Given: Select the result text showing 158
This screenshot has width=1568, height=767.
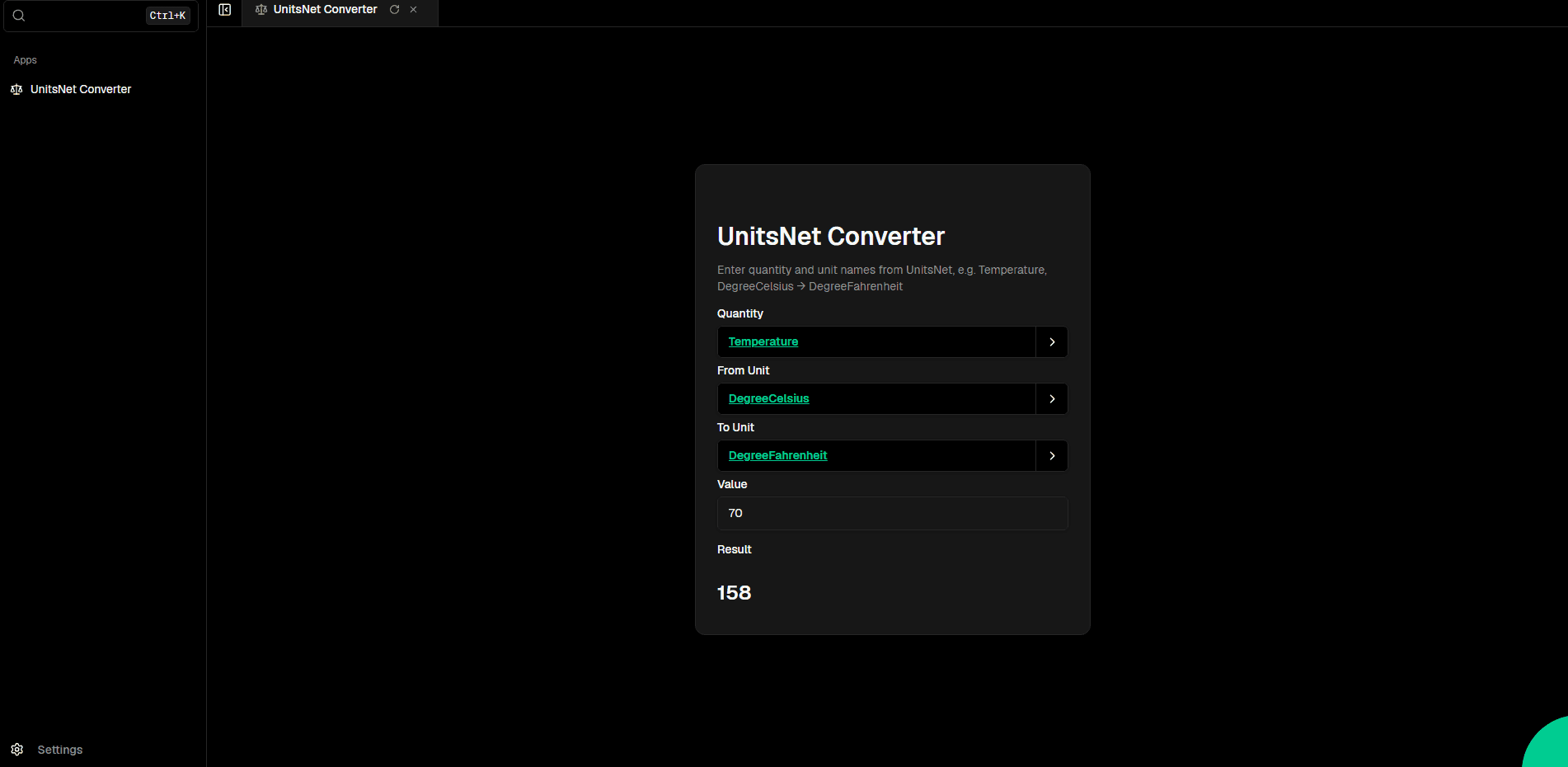Looking at the screenshot, I should click(734, 592).
